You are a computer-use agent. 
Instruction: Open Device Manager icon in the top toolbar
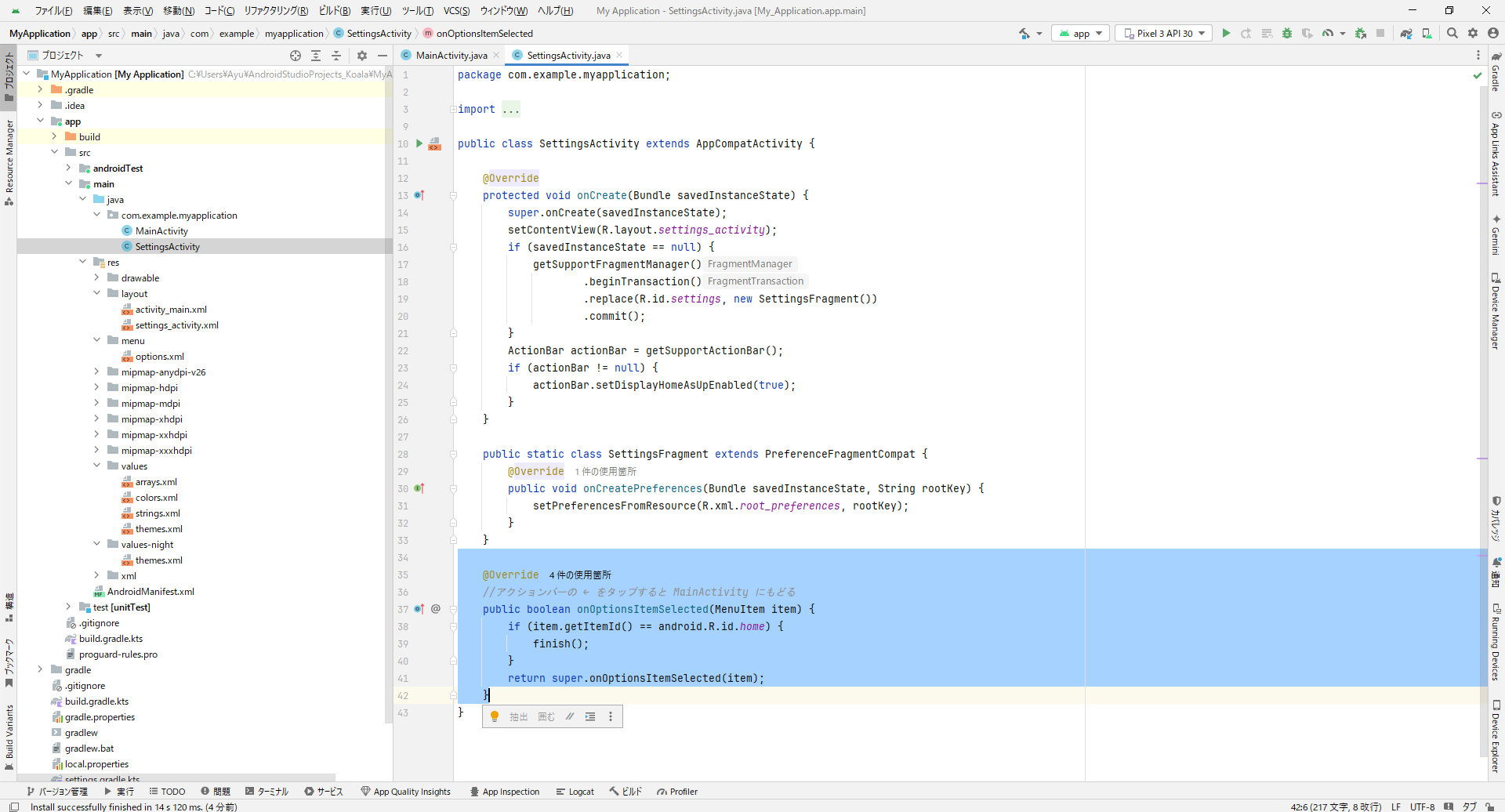coord(1427,33)
